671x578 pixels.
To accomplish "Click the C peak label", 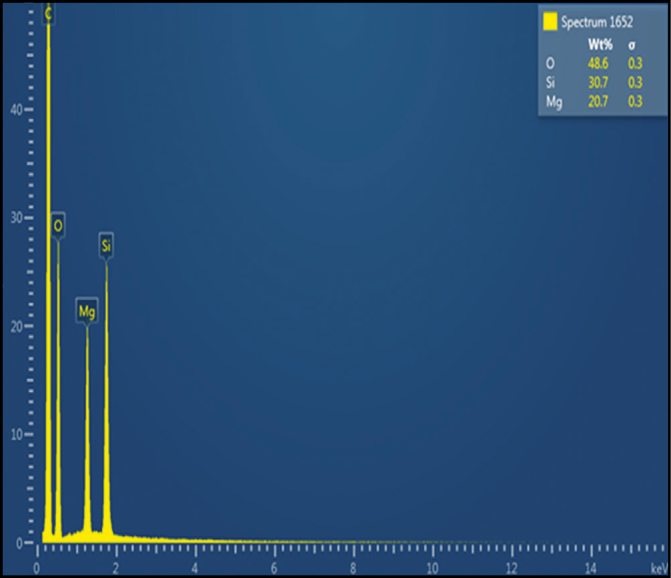I will pos(48,14).
